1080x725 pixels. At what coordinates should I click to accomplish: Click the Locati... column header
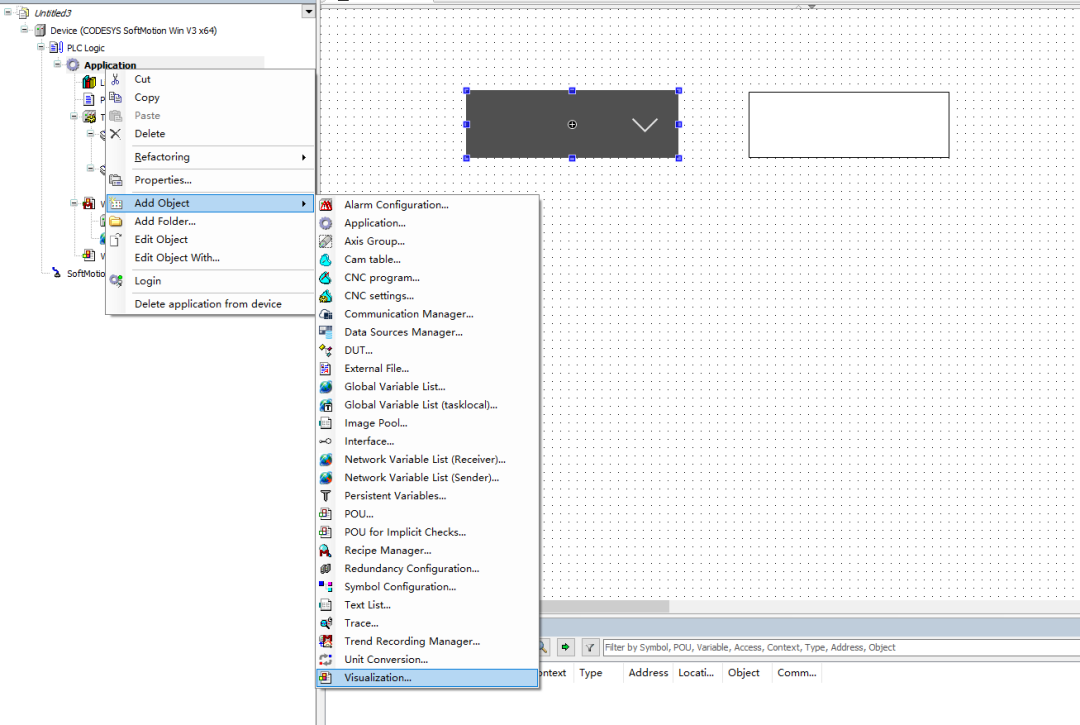698,673
